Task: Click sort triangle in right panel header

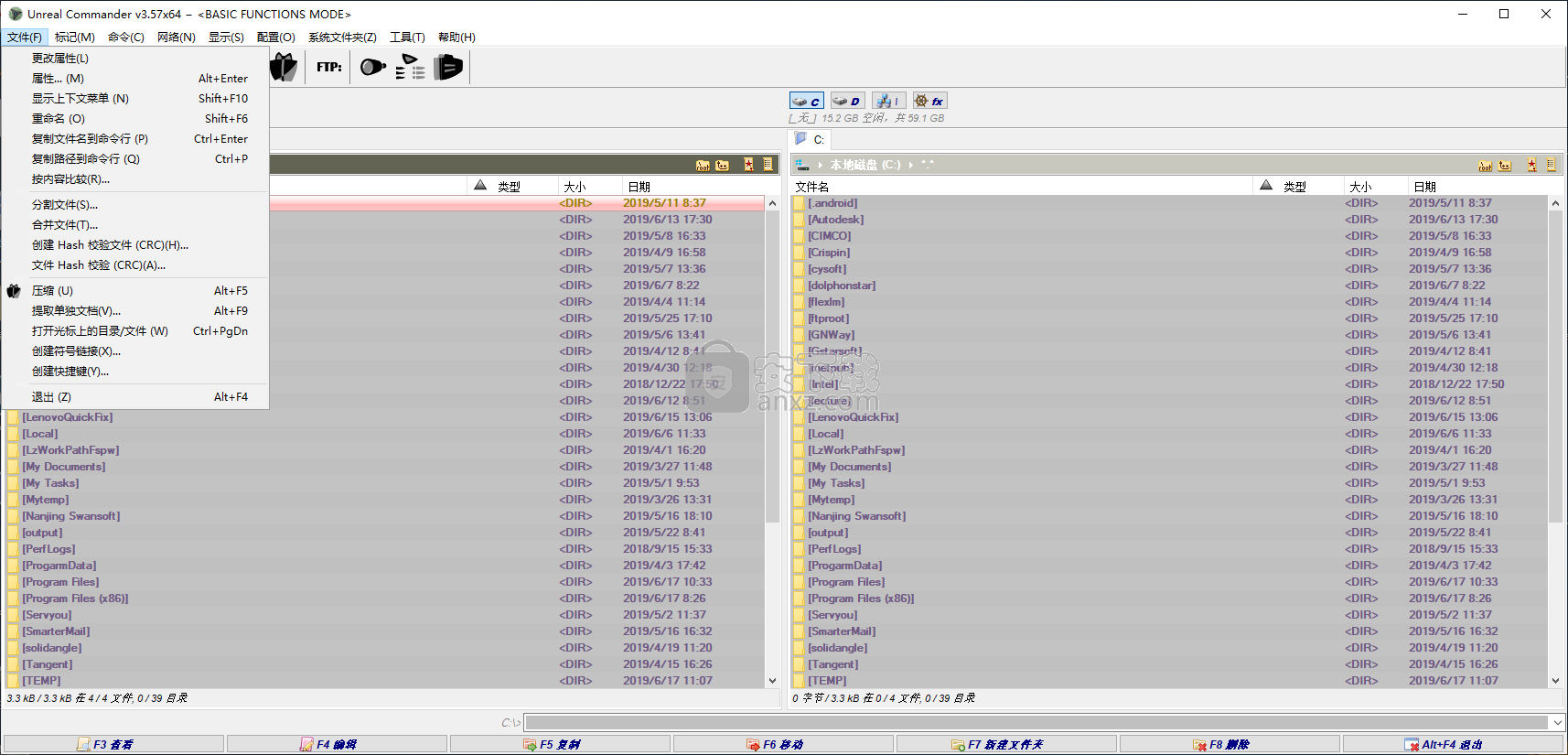Action: tap(1266, 186)
